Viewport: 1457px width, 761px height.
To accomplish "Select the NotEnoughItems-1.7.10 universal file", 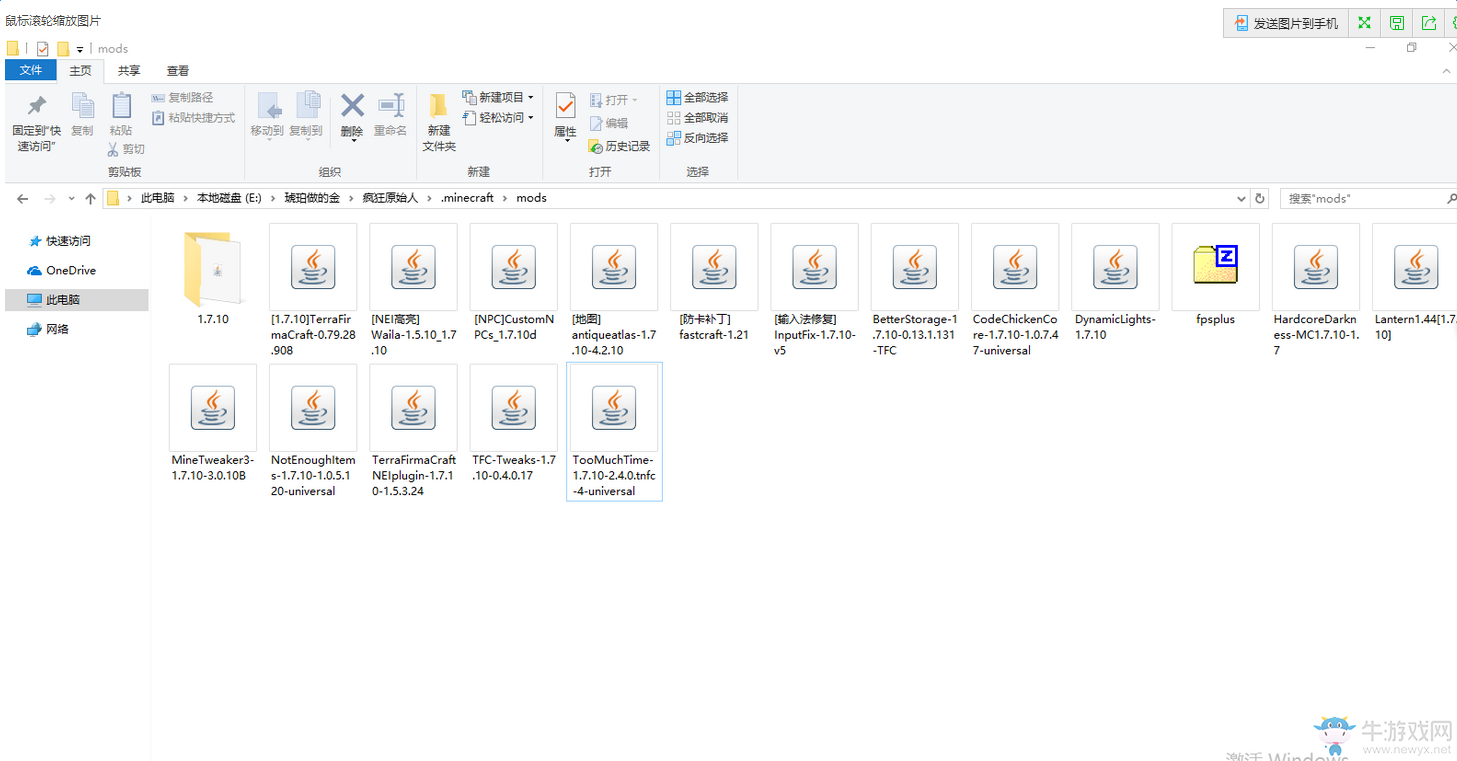I will (313, 431).
